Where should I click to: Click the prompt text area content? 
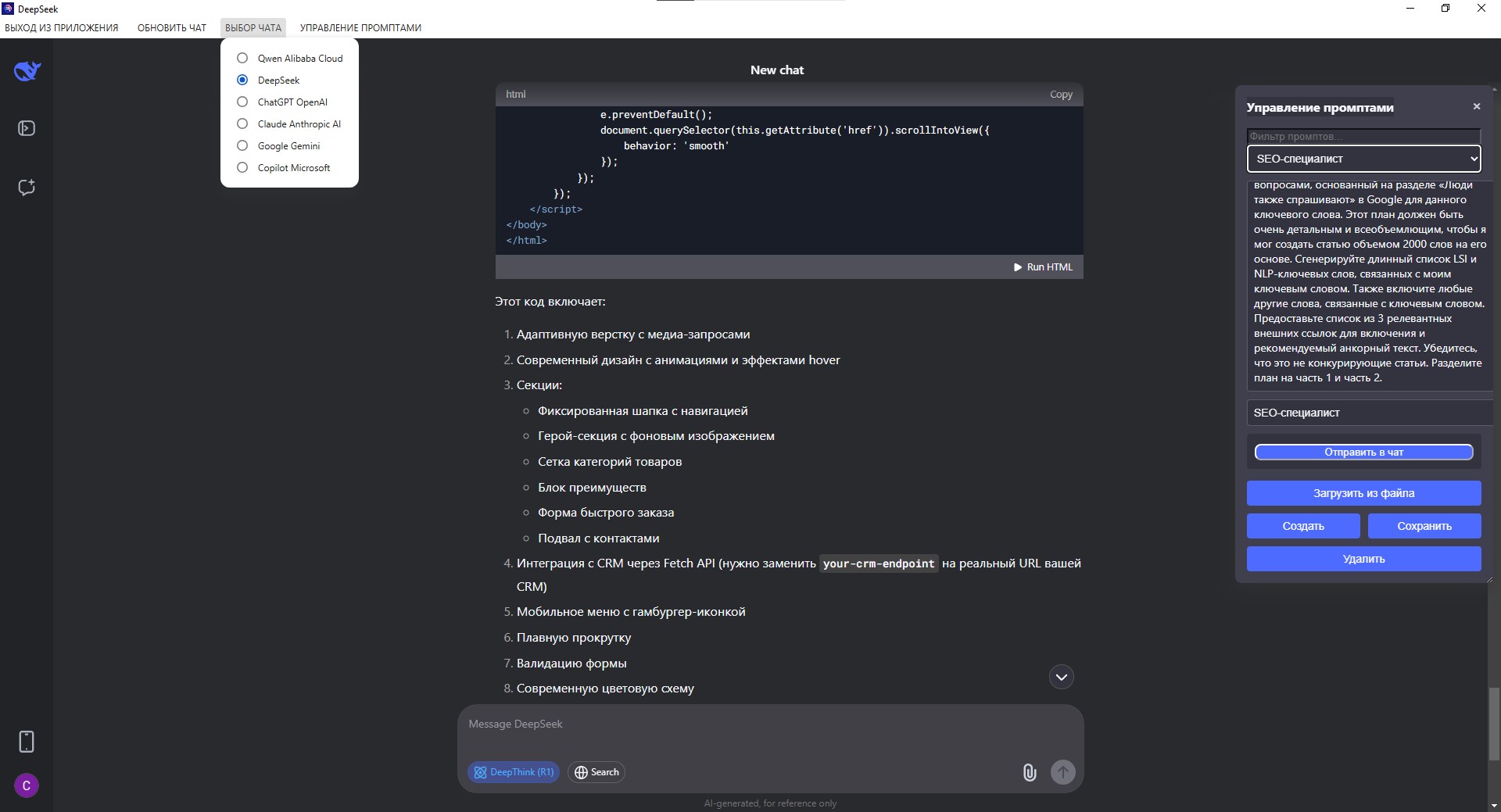tap(1369, 286)
